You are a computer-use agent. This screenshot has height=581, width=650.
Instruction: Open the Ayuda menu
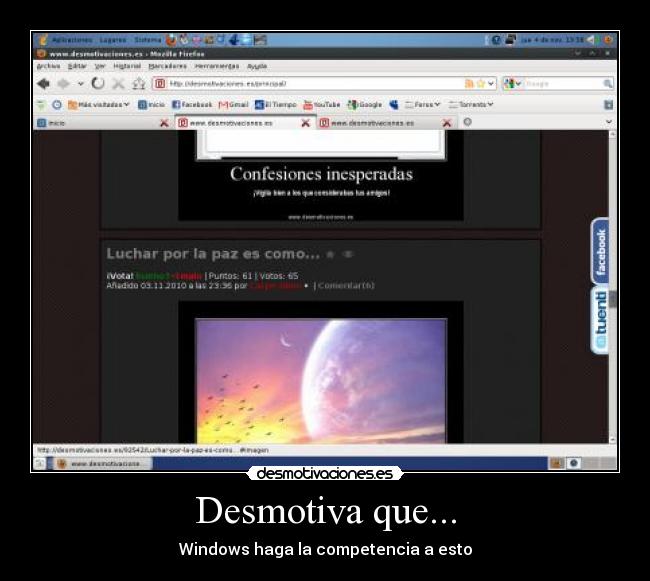point(257,66)
